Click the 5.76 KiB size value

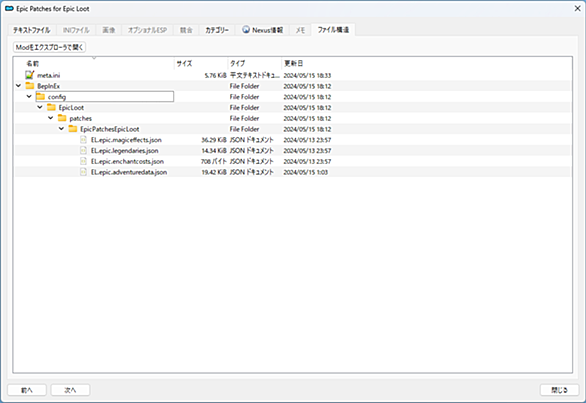coord(215,76)
